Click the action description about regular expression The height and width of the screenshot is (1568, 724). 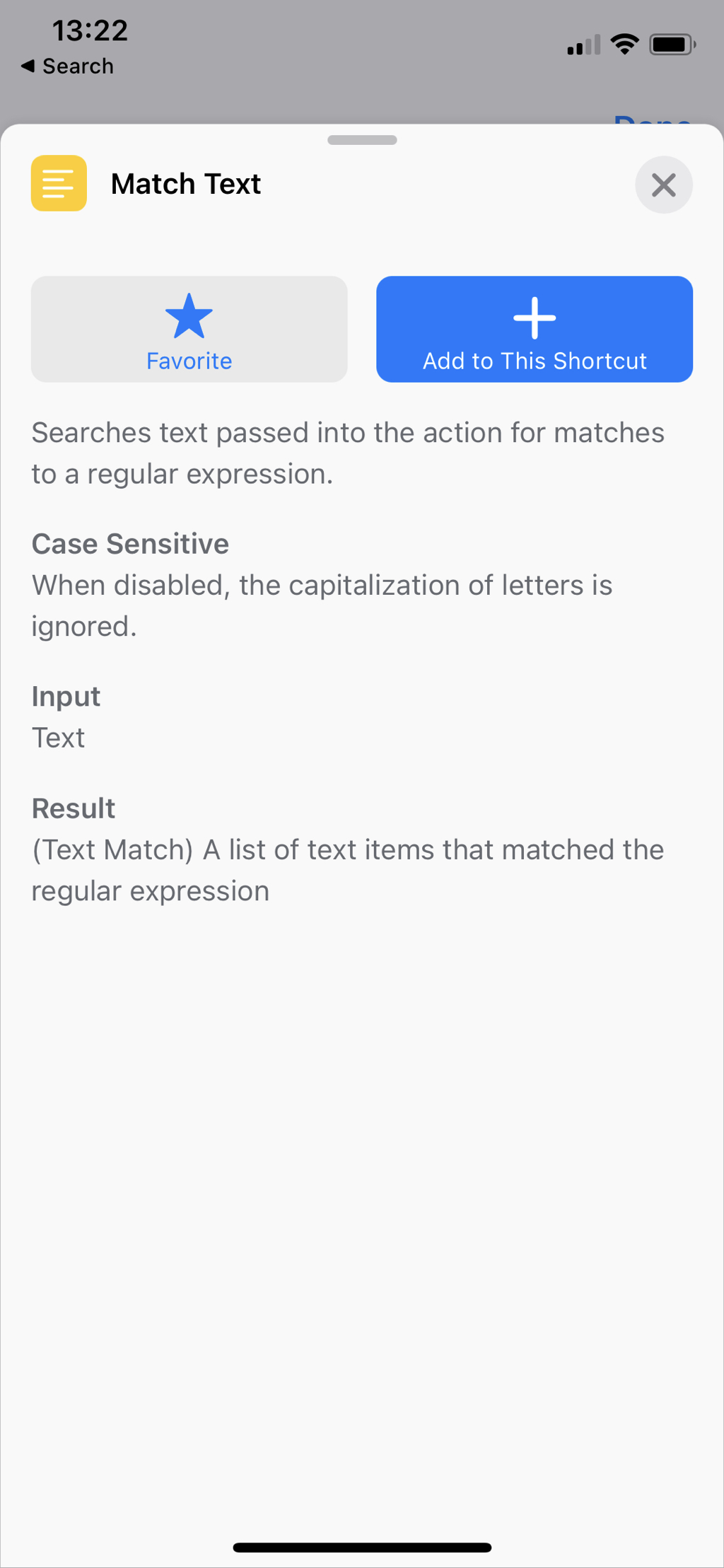(348, 453)
